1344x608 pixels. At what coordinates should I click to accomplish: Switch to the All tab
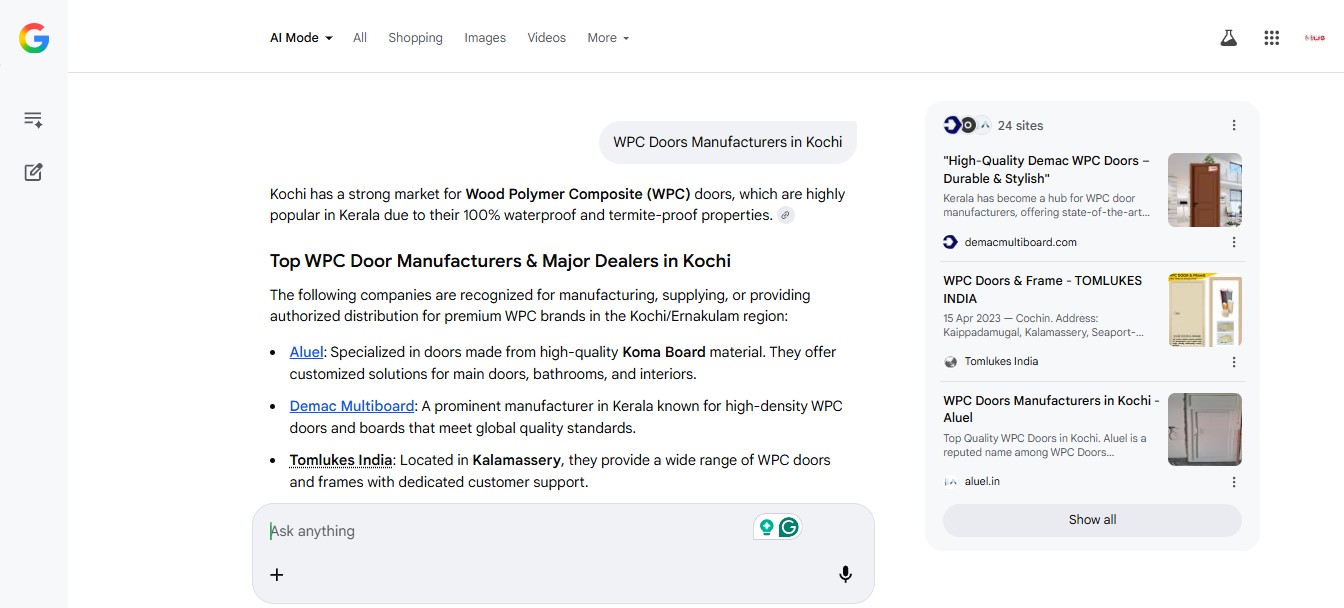(x=360, y=38)
